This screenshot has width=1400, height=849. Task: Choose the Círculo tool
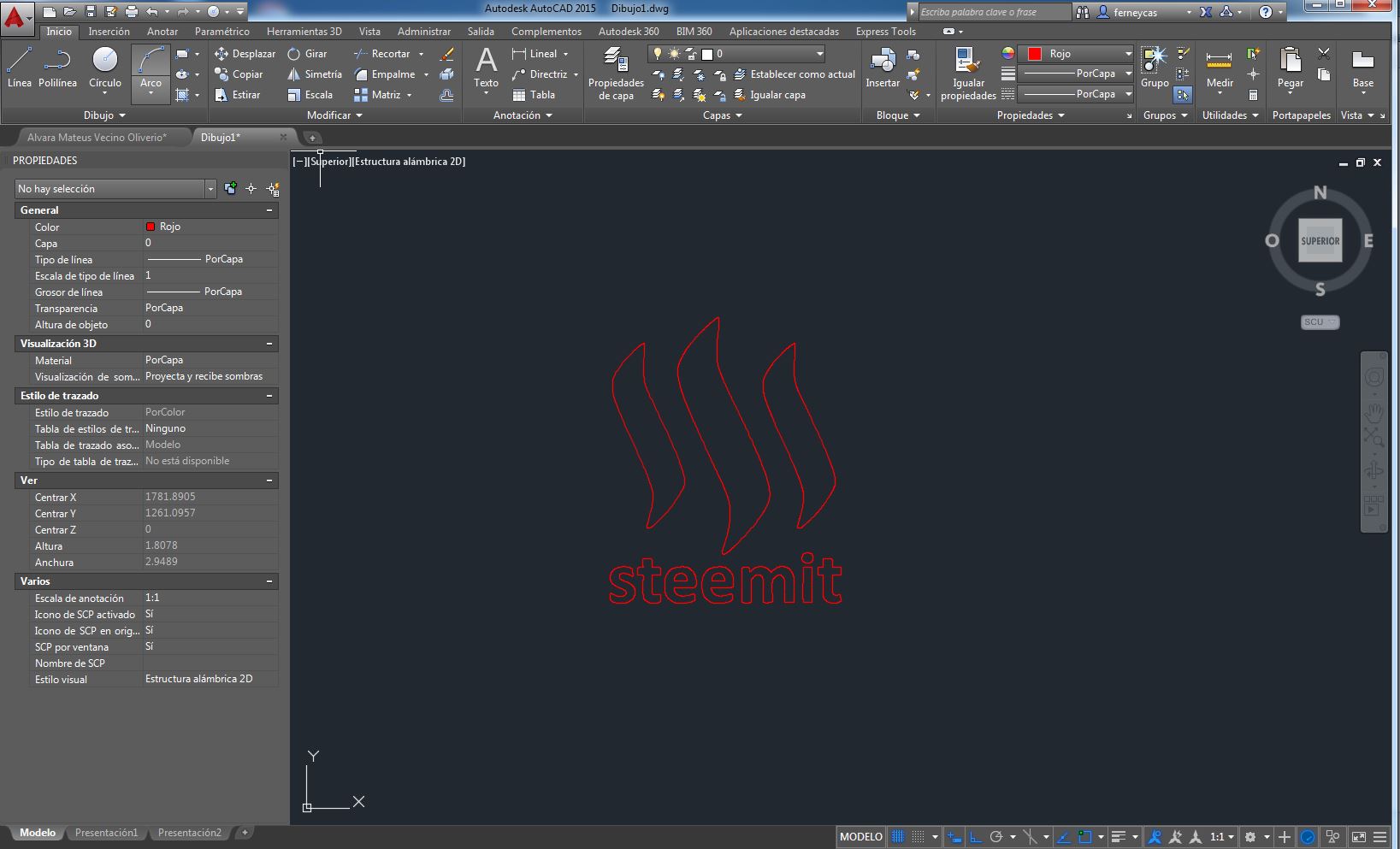tap(105, 68)
